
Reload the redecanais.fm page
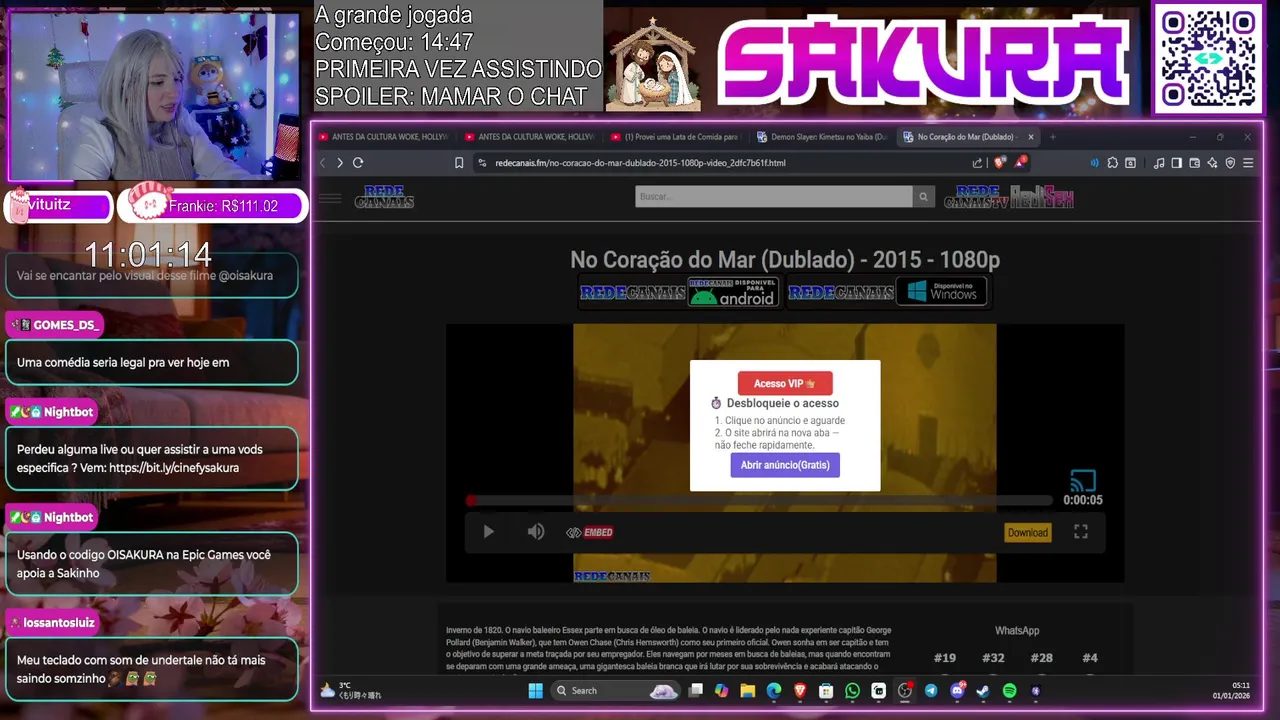(358, 163)
